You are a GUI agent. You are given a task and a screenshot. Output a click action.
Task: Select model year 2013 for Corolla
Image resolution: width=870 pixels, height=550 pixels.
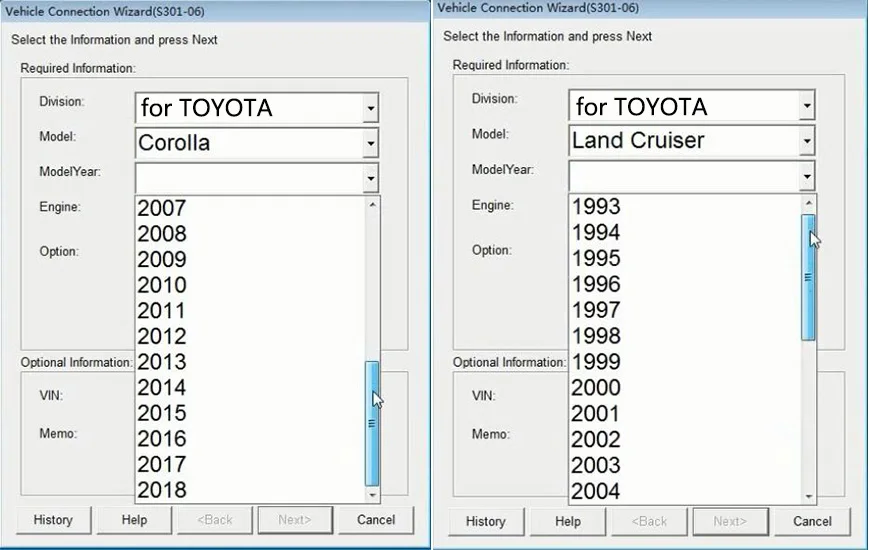[250, 361]
